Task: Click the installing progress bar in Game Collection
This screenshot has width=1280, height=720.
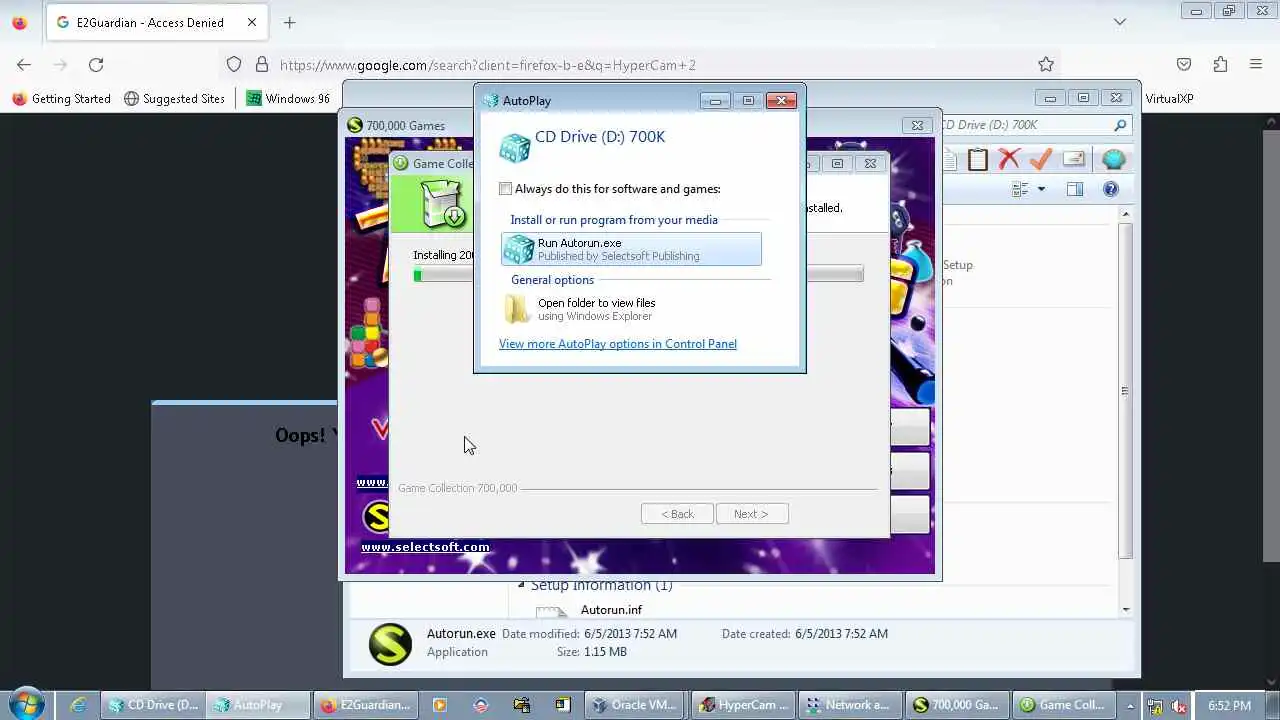Action: 638,275
